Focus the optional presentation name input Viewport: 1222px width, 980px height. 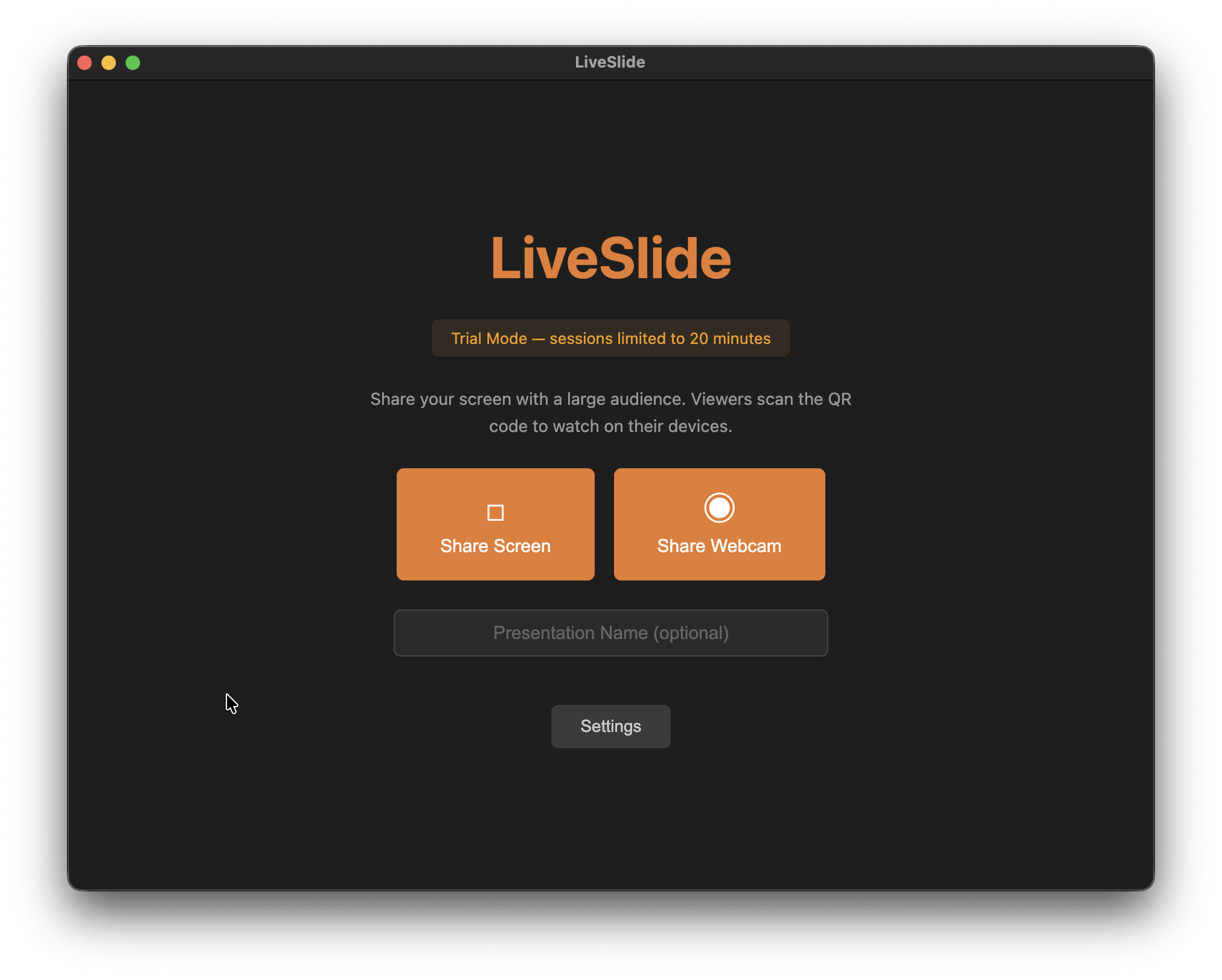coord(610,633)
